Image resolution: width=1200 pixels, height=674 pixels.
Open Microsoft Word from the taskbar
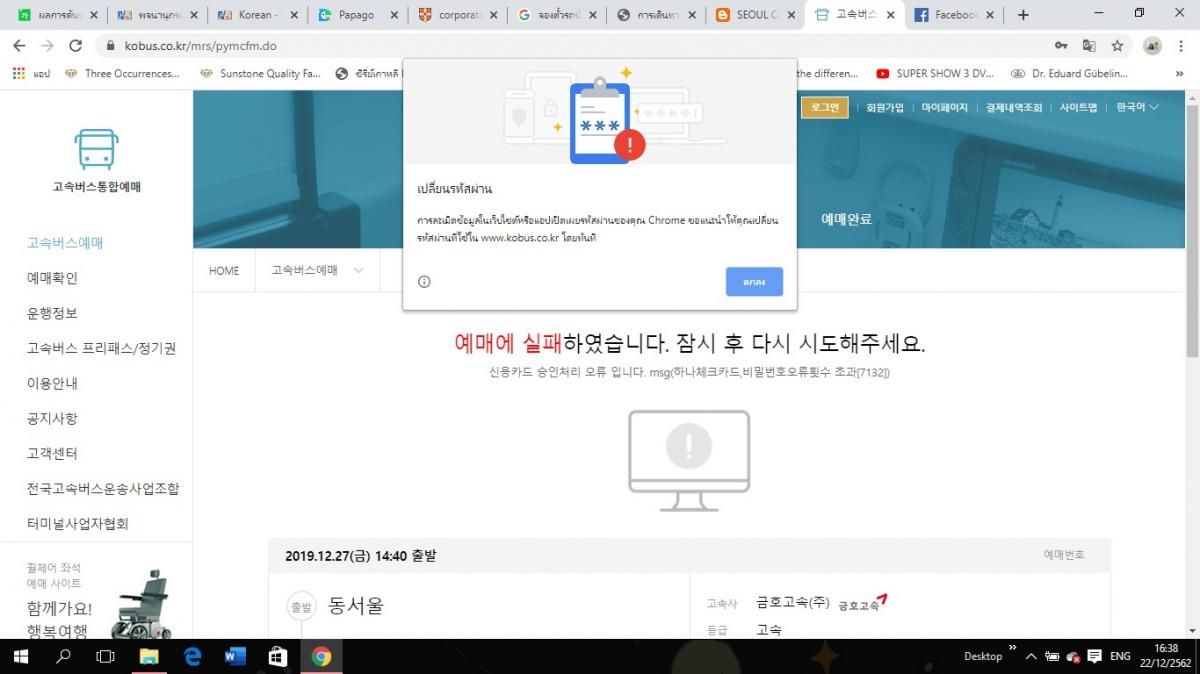[235, 656]
